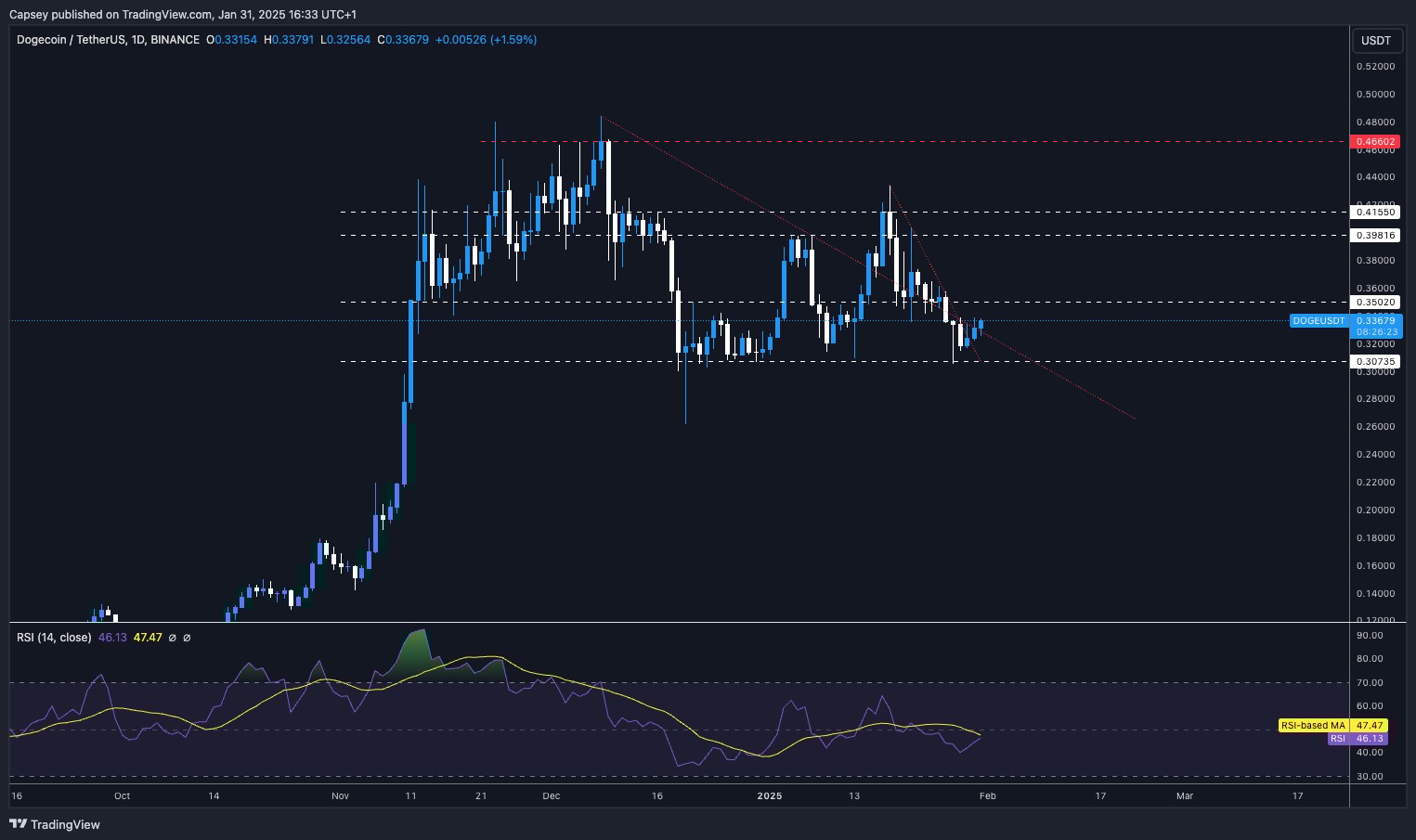Toggle the 0.35020 dashed level label
1416x840 pixels.
1375,302
